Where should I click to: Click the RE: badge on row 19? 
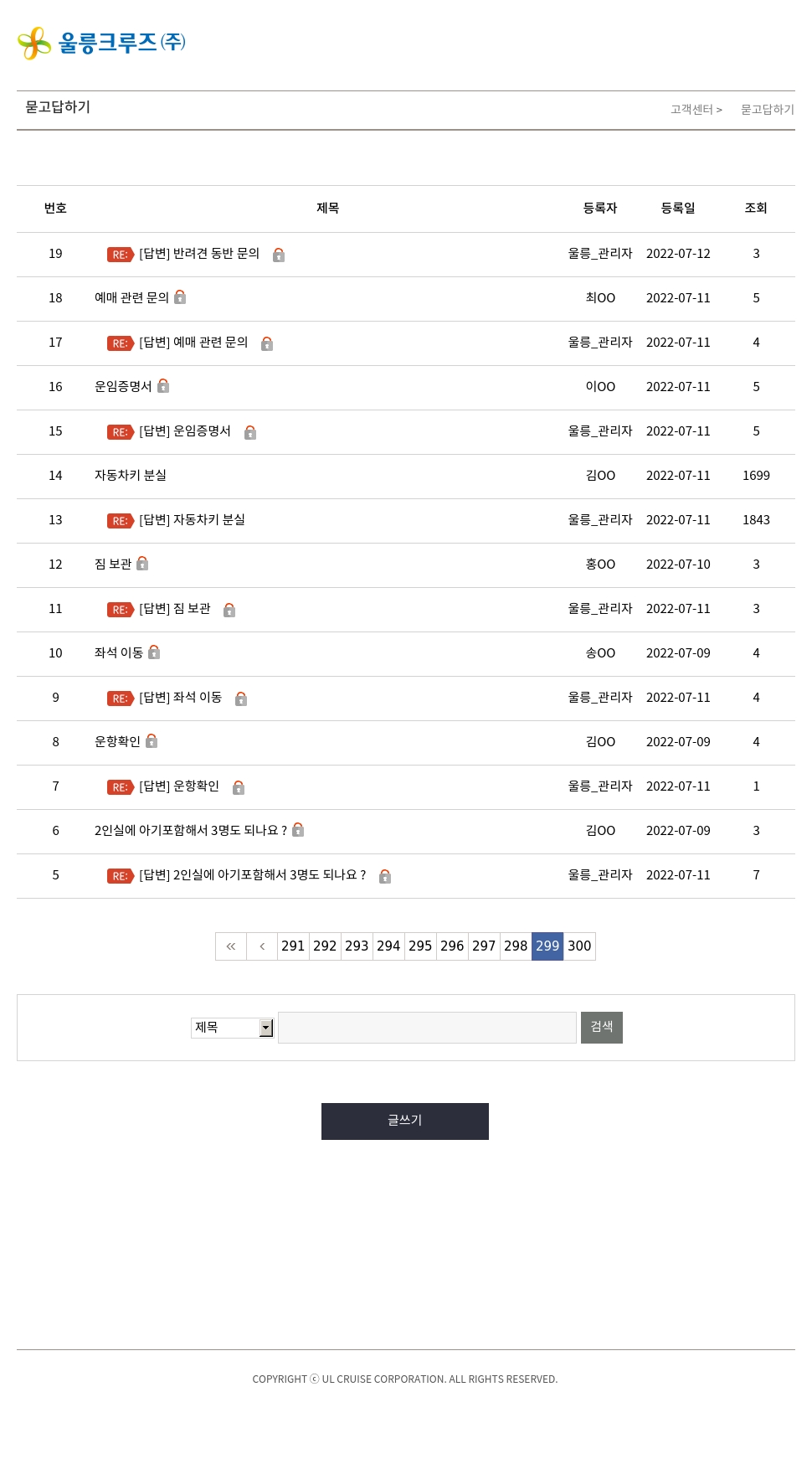pyautogui.click(x=120, y=255)
